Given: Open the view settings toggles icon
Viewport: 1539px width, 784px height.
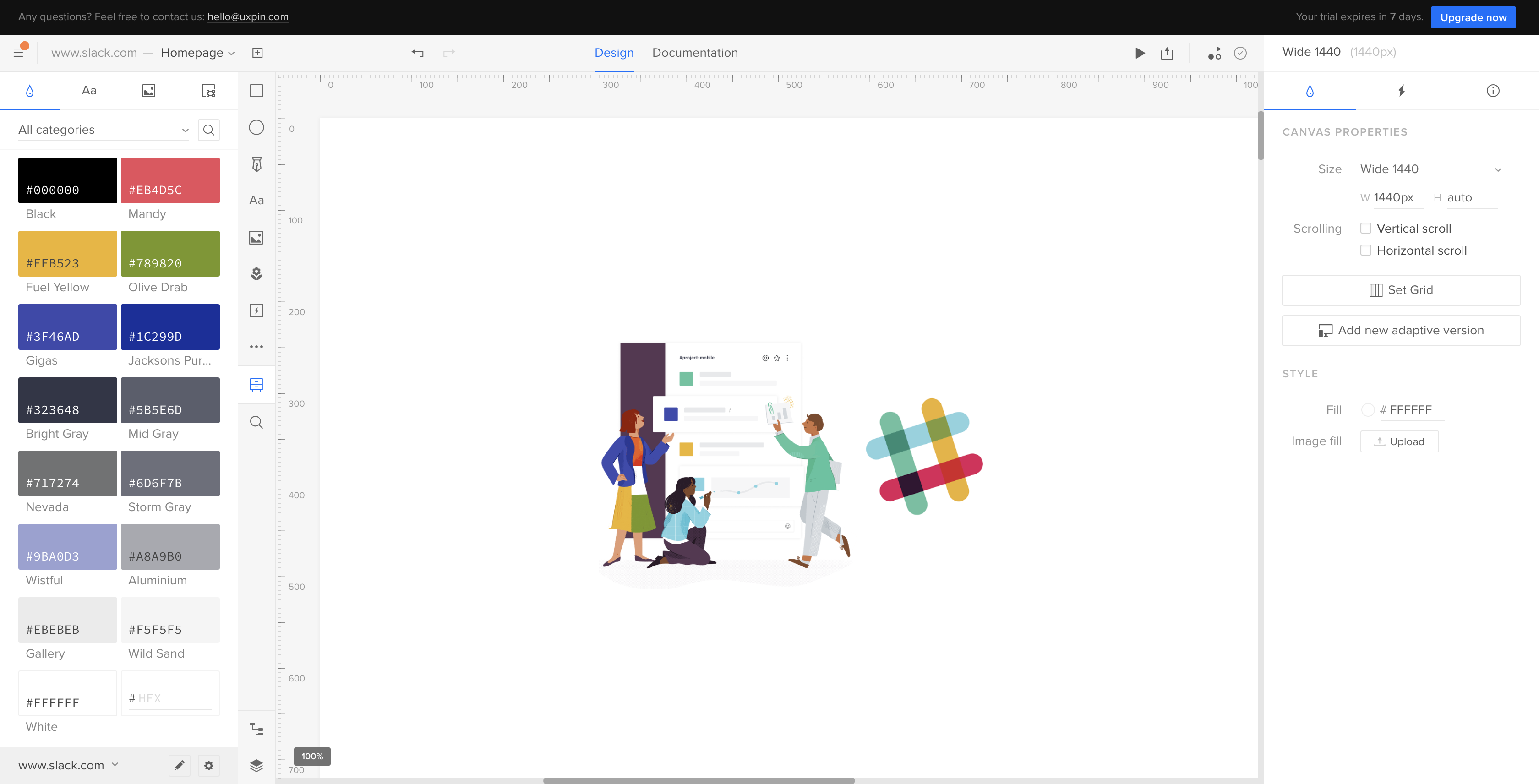Looking at the screenshot, I should [1215, 53].
